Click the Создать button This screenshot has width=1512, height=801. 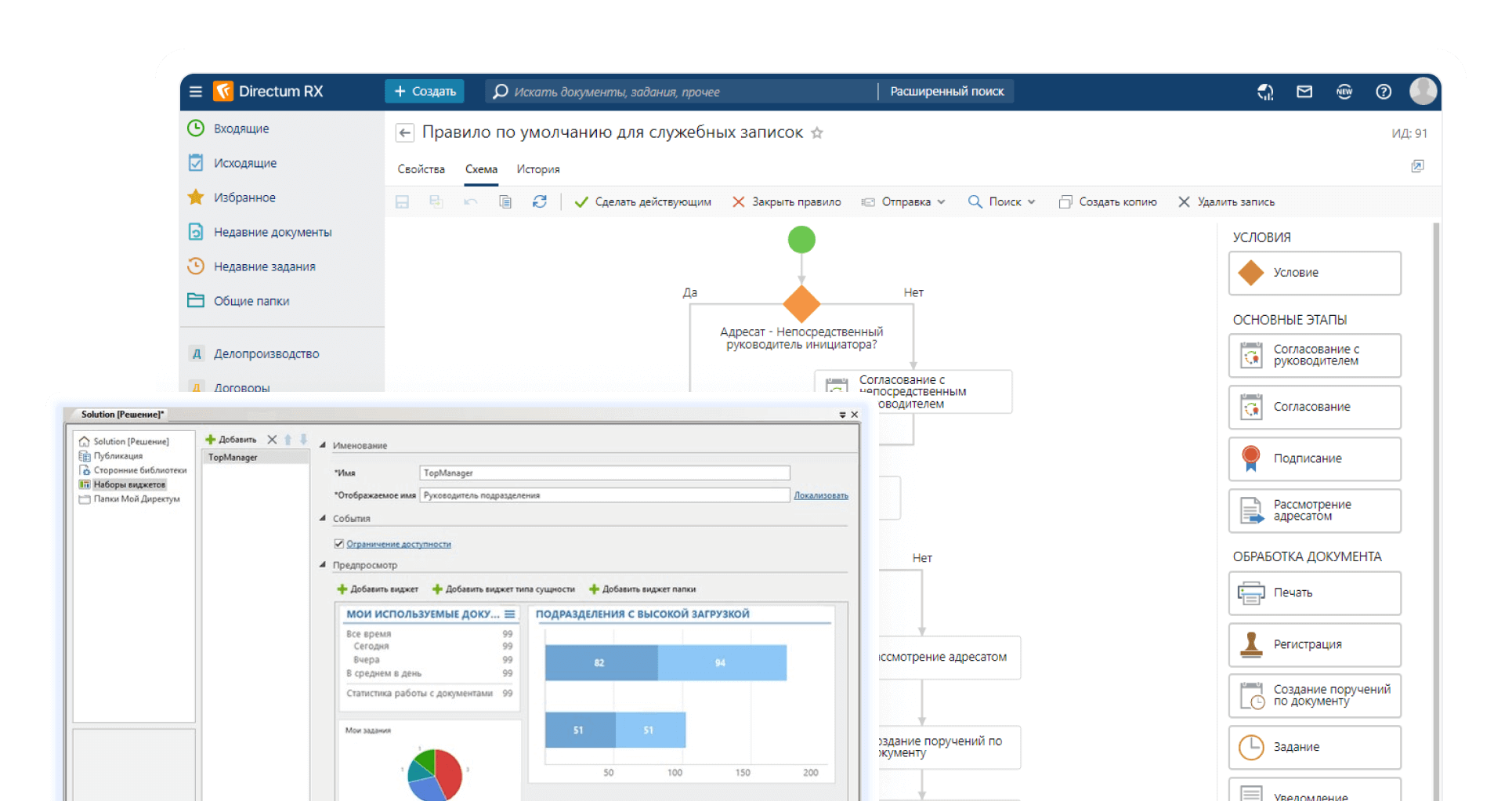click(x=425, y=92)
